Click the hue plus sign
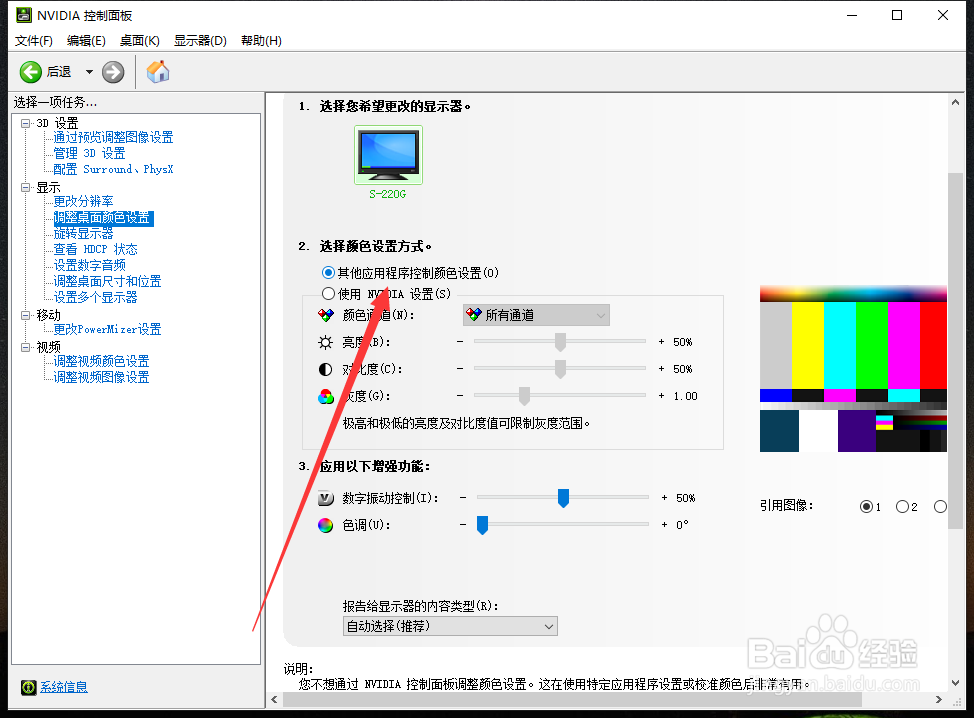Image resolution: width=974 pixels, height=718 pixels. coord(664,525)
